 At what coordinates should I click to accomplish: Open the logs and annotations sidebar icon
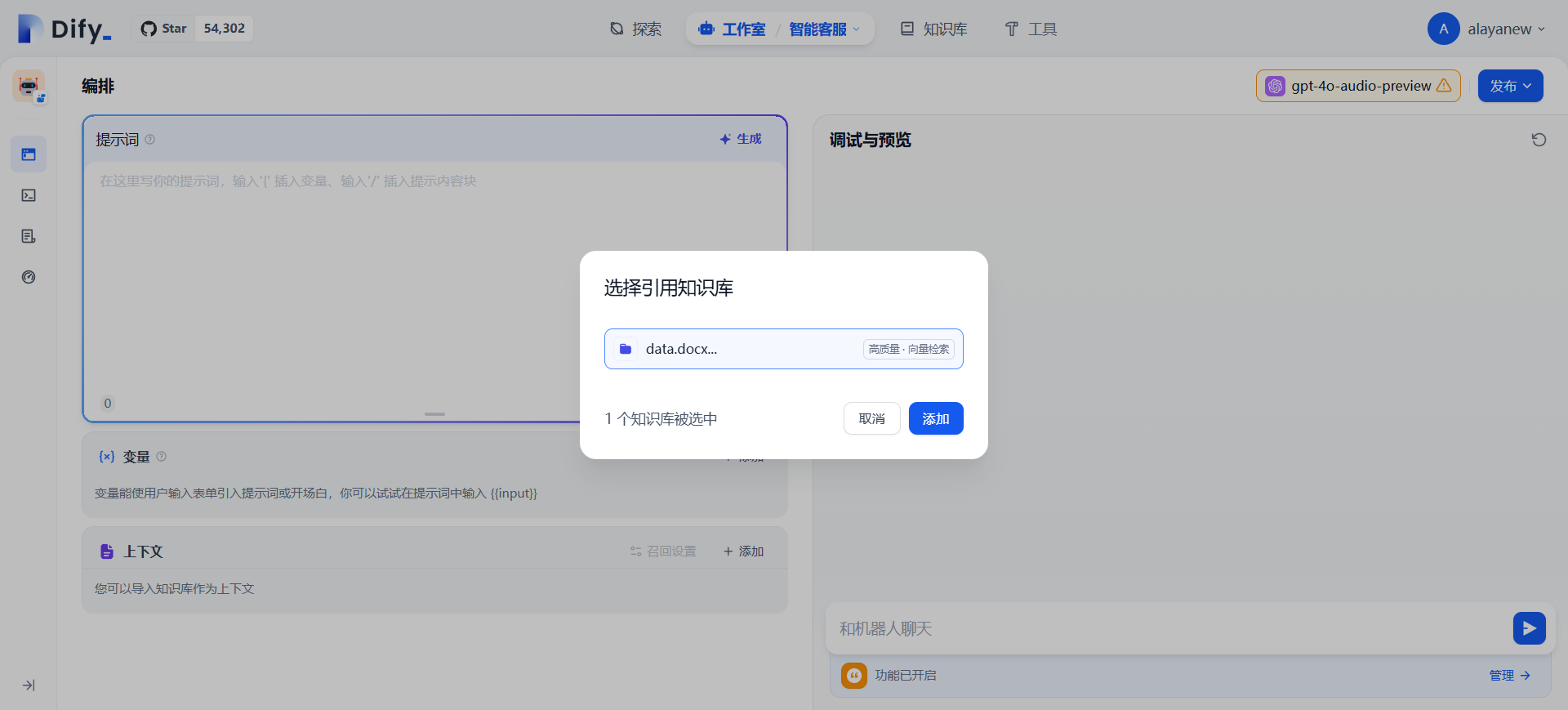click(x=29, y=236)
